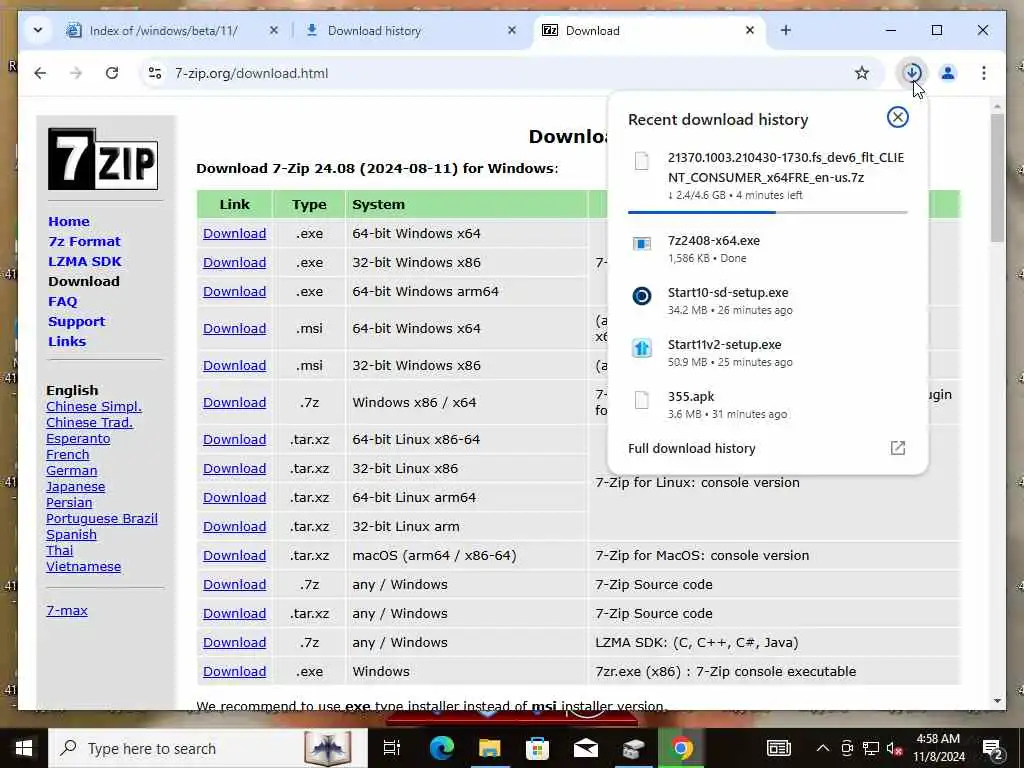This screenshot has height=768, width=1024.
Task: Open the Chrome profile icon
Action: (947, 73)
